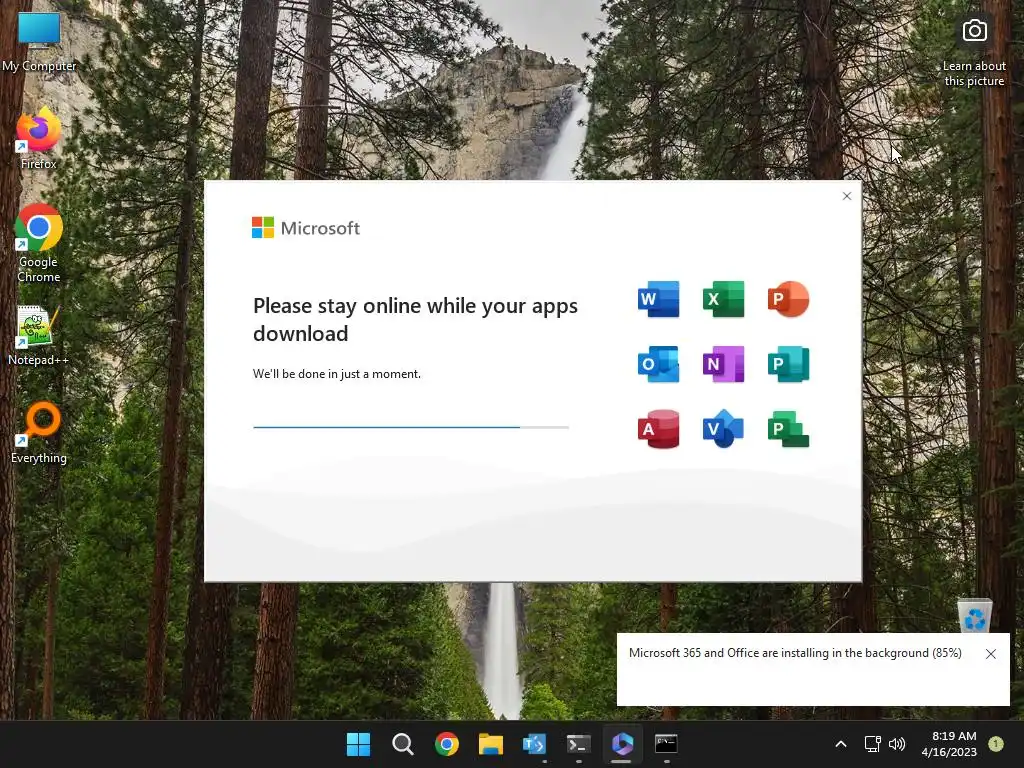Dismiss the Office installing notification
This screenshot has height=768, width=1024.
[x=991, y=654]
